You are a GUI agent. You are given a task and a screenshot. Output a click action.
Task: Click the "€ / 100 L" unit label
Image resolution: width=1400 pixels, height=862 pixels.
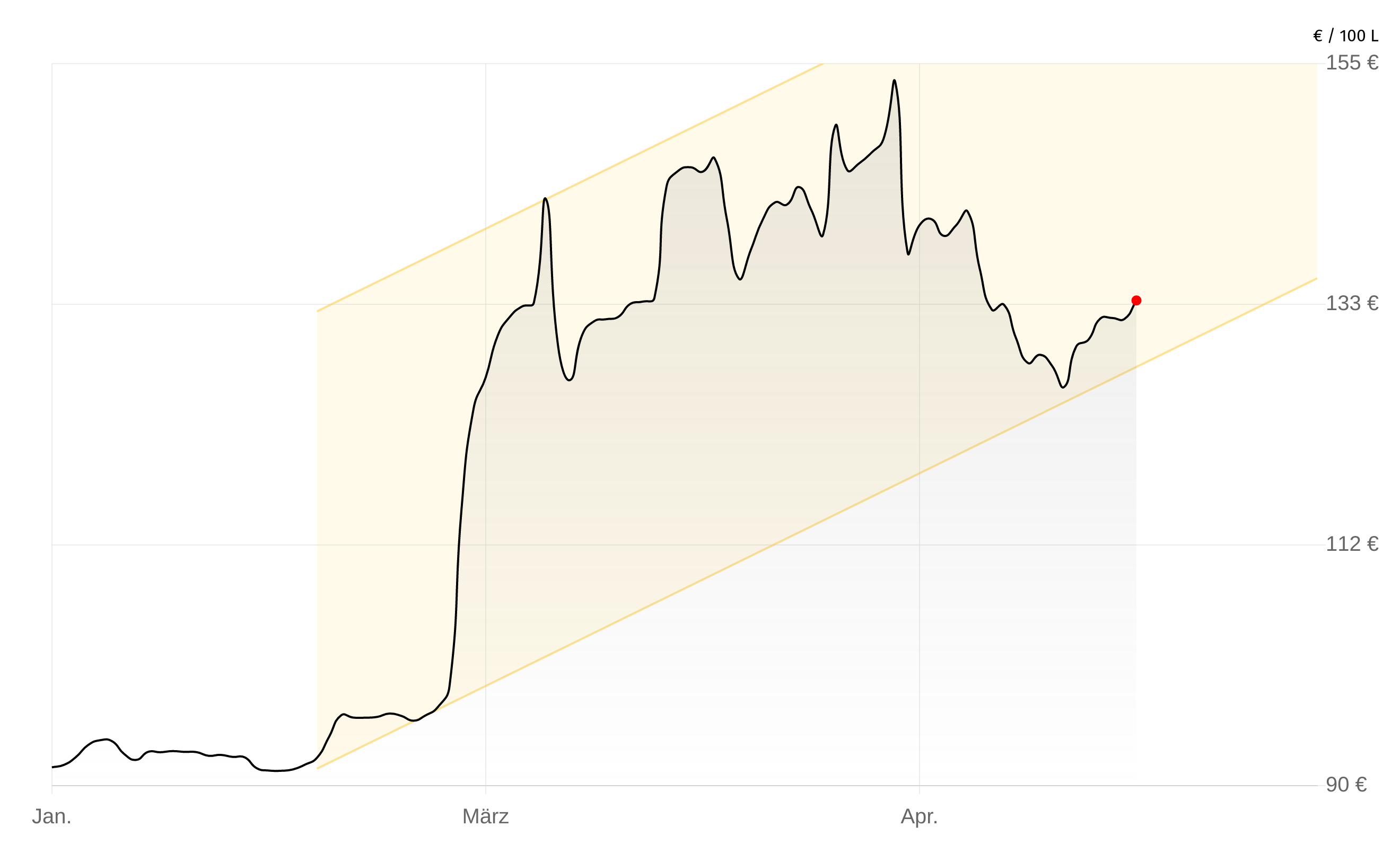coord(1345,36)
